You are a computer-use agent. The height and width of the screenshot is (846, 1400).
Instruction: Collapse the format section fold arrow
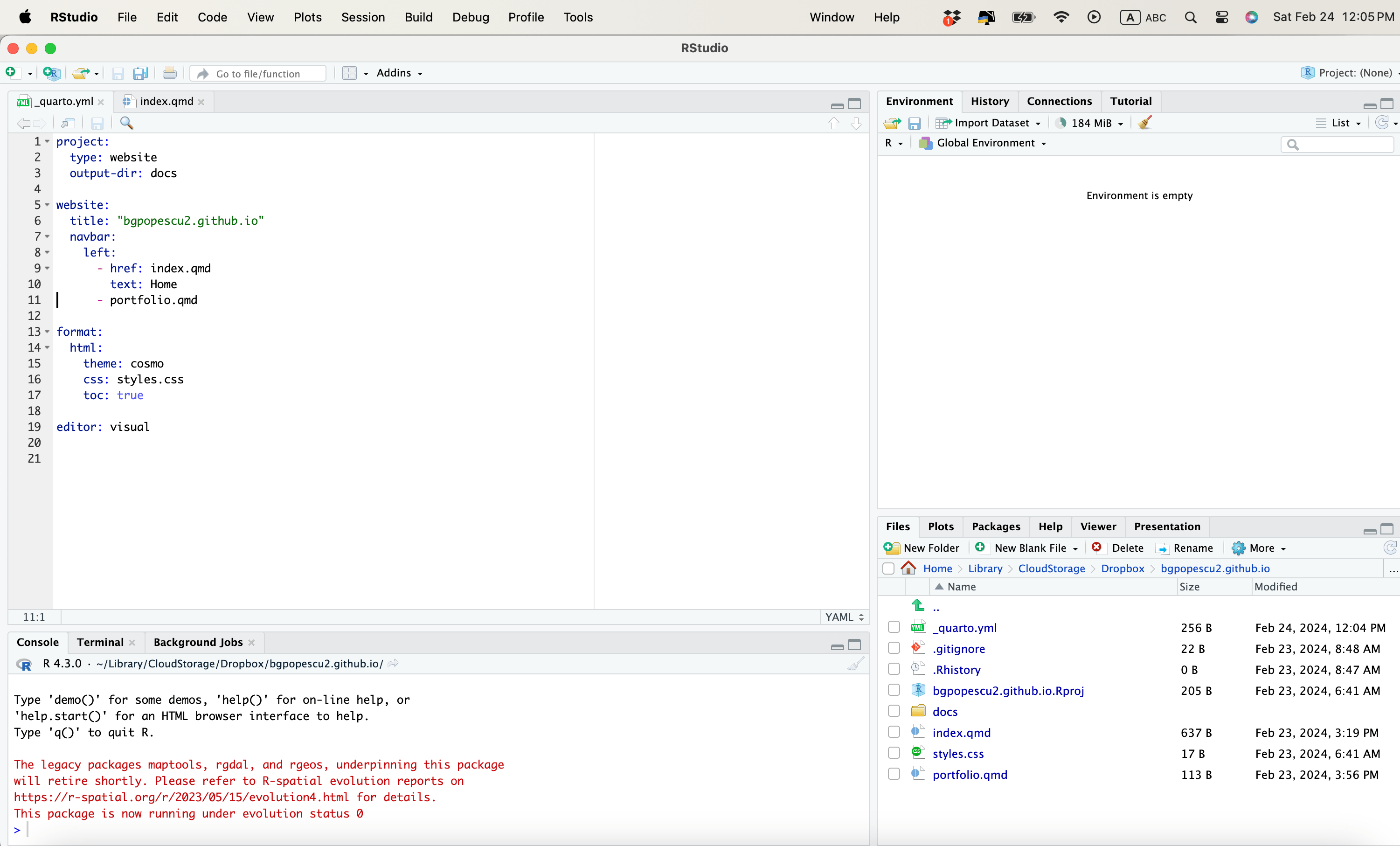click(x=47, y=332)
